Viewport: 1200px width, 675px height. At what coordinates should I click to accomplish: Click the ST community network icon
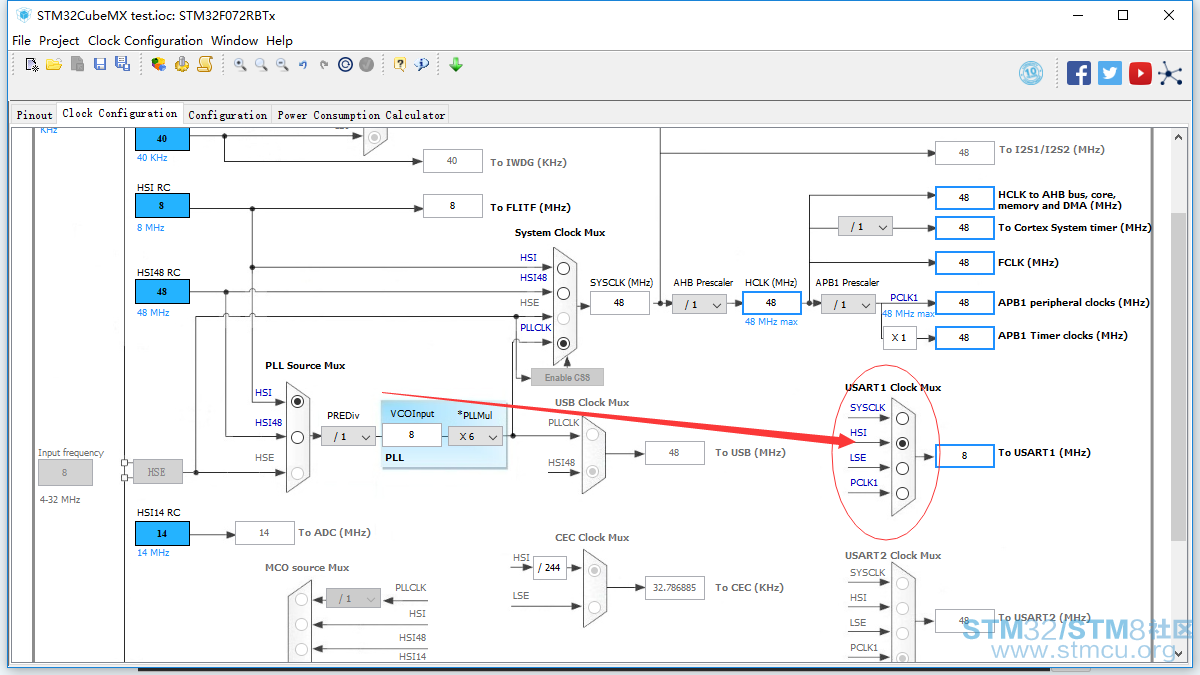coord(1170,72)
